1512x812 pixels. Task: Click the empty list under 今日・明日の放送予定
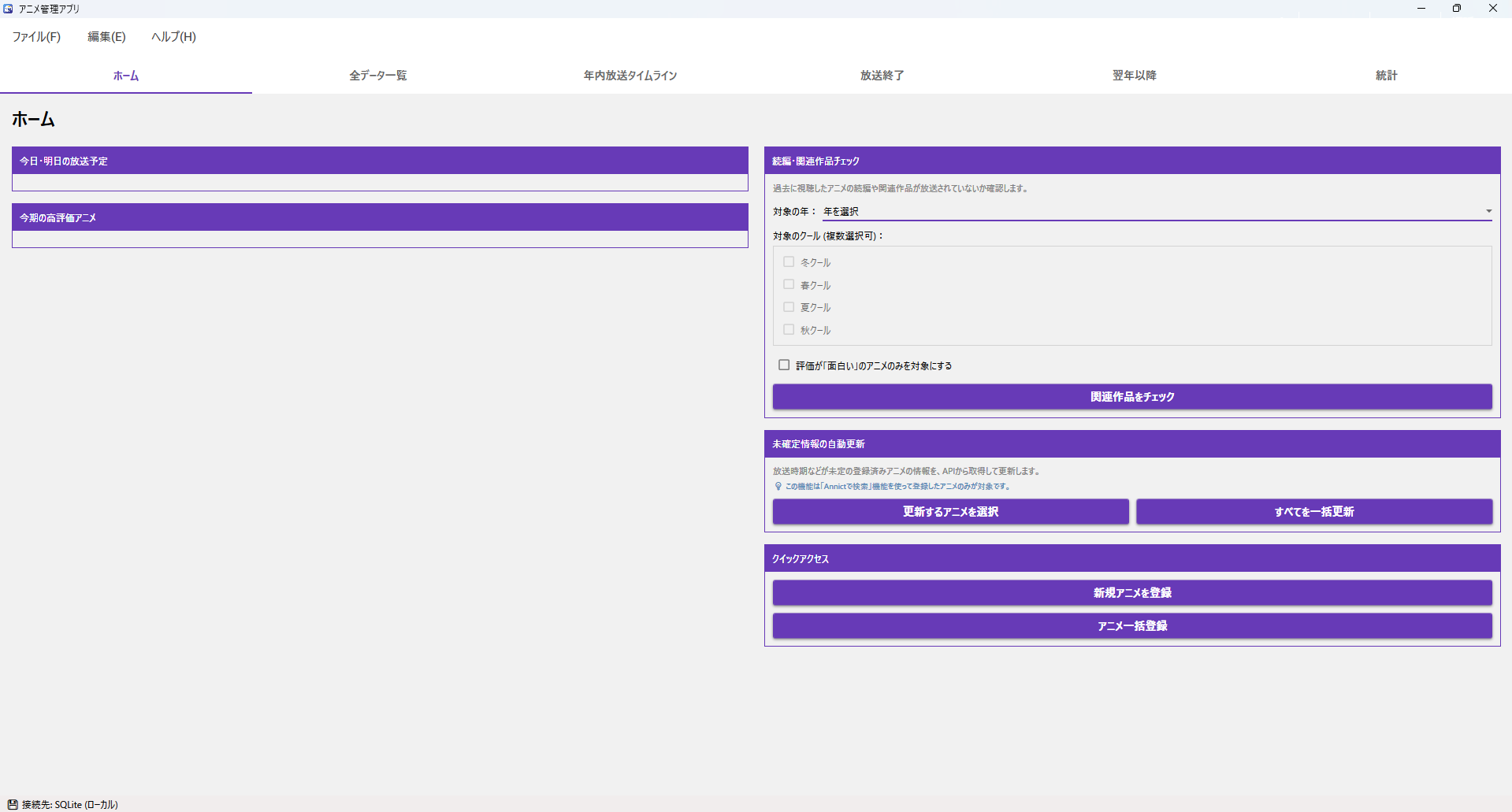[380, 182]
